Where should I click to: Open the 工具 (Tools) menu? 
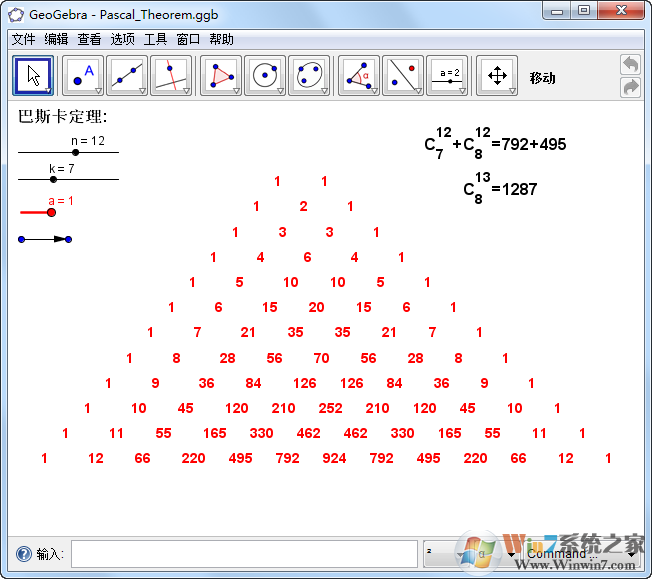tap(155, 40)
